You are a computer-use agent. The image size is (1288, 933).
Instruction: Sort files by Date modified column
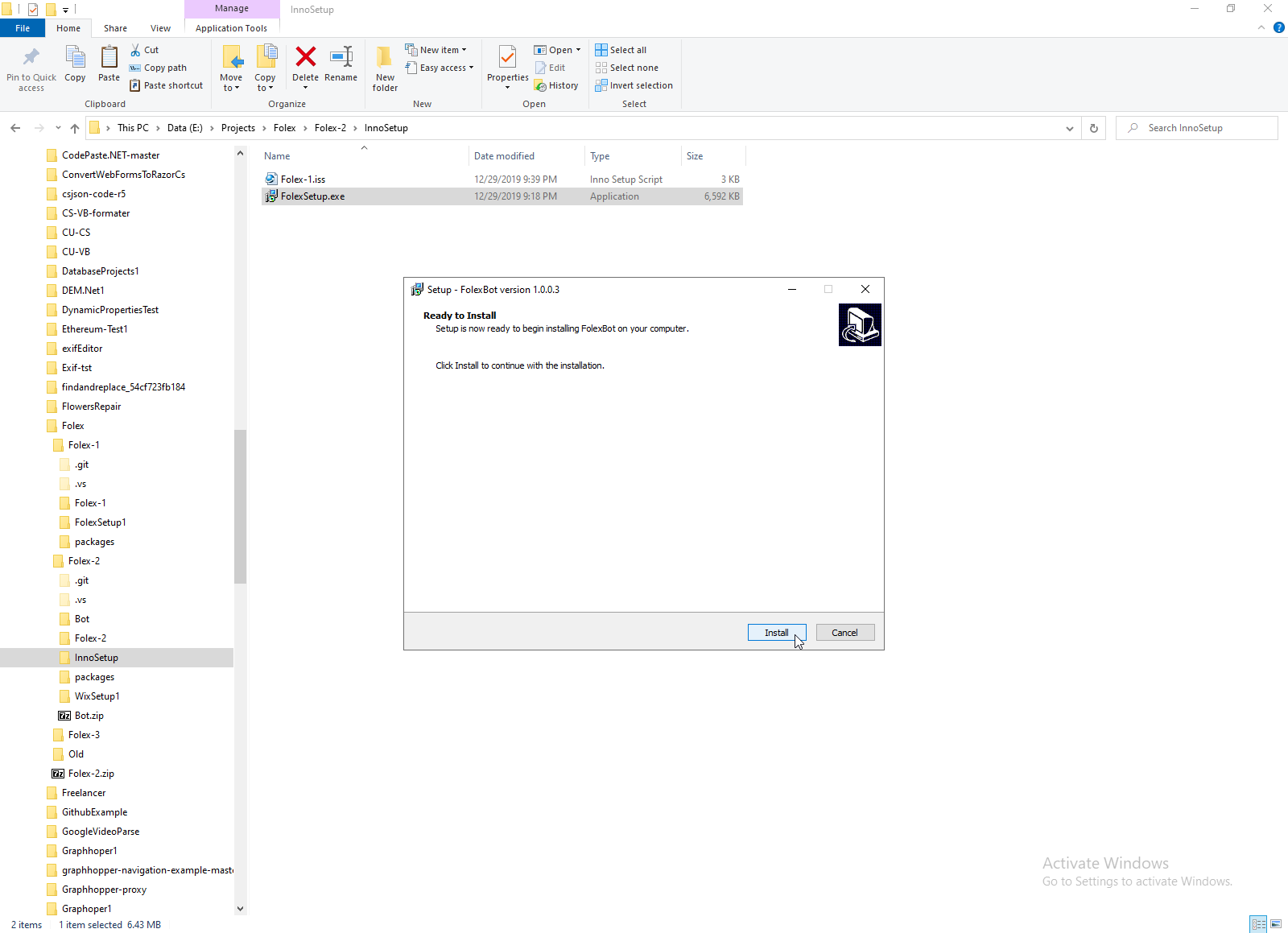(526, 156)
